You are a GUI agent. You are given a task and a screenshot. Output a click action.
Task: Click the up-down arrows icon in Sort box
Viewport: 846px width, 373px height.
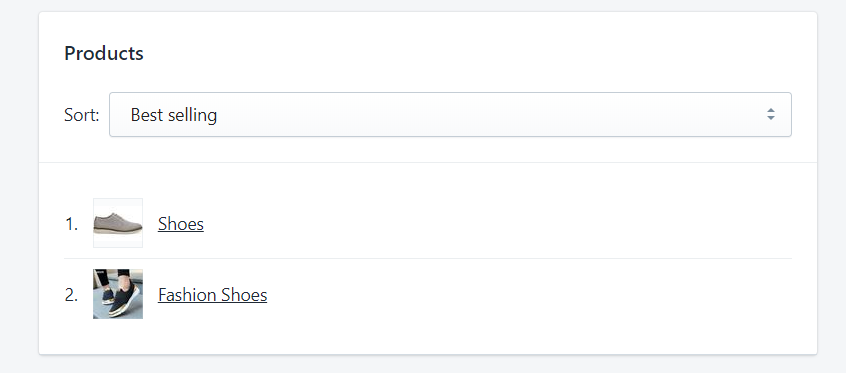coord(771,114)
